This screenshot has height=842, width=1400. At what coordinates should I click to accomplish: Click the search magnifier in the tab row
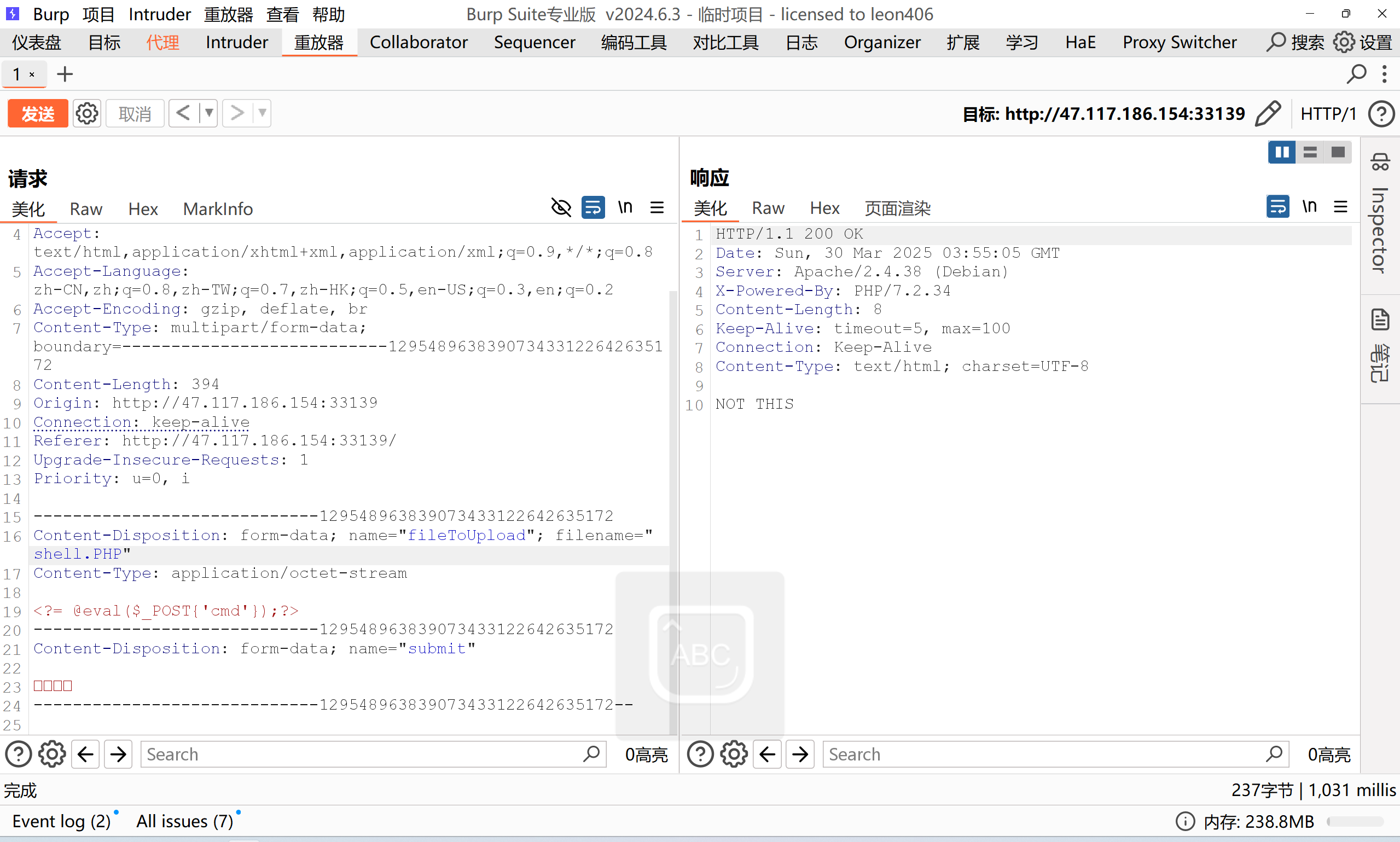(1356, 74)
